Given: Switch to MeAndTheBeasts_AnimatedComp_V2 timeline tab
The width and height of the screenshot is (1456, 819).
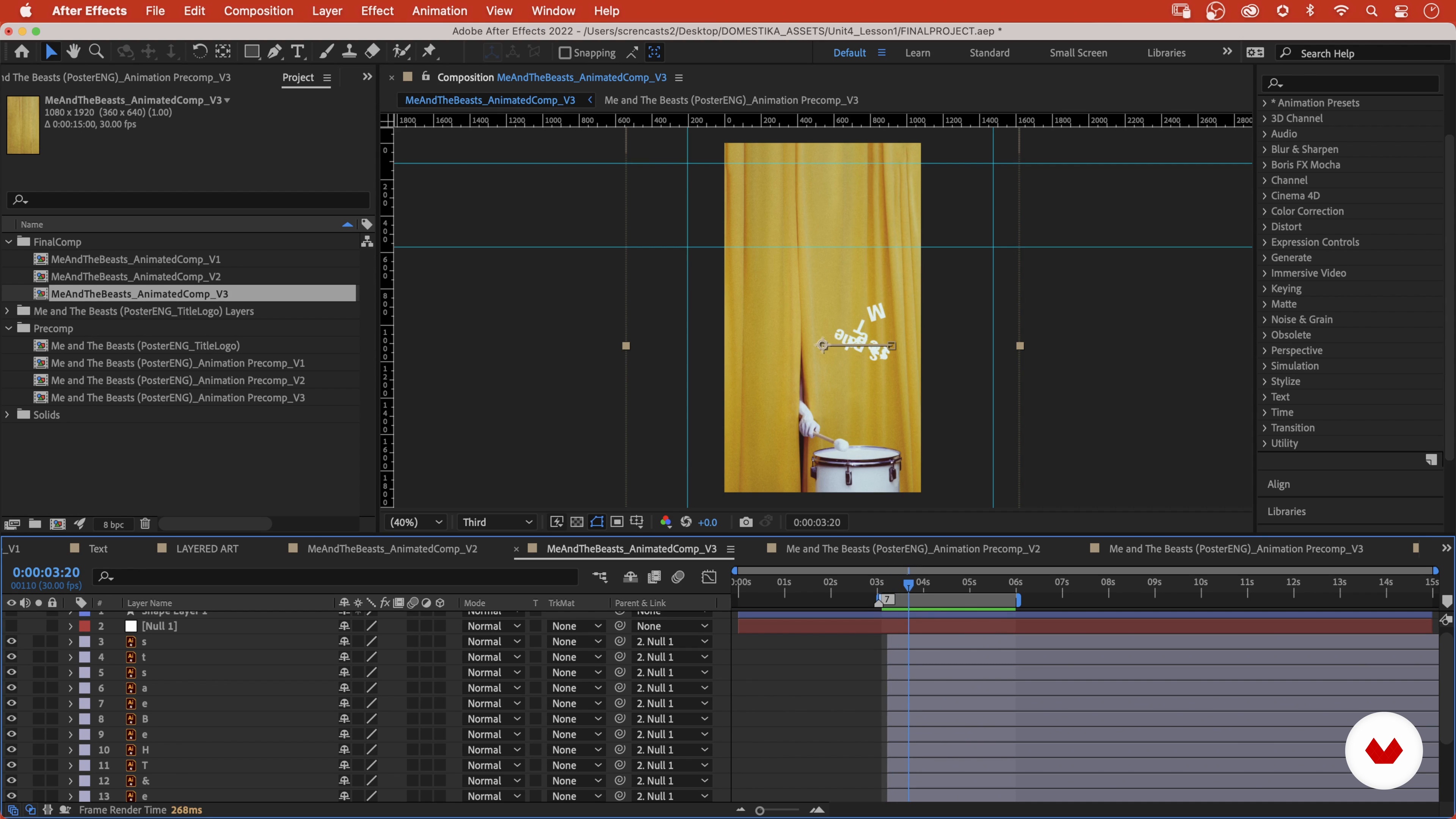Looking at the screenshot, I should coord(392,548).
